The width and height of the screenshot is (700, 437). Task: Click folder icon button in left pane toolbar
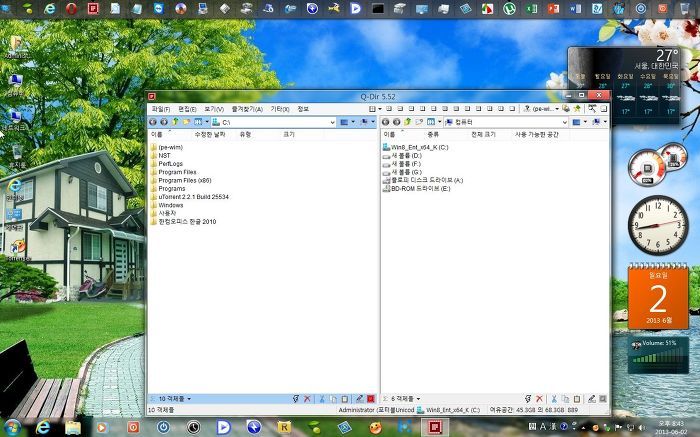(186, 122)
